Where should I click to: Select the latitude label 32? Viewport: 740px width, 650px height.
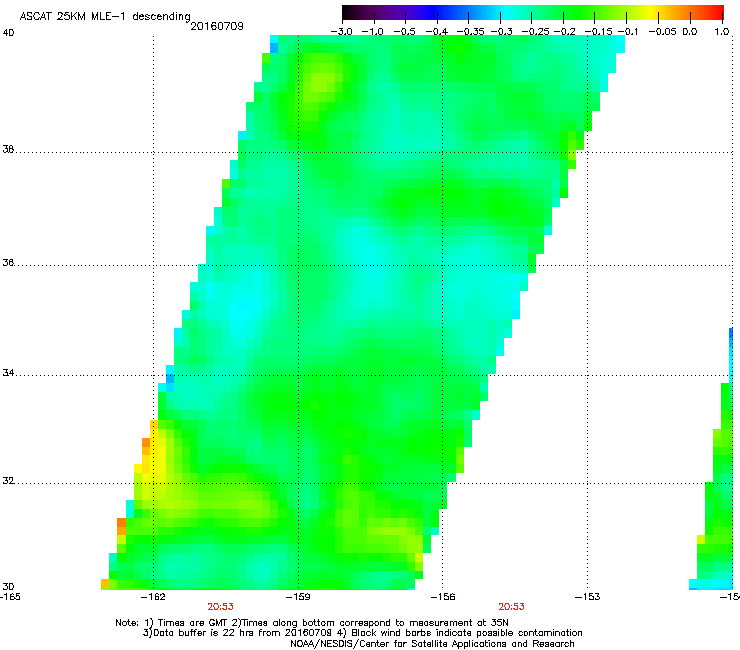8,481
